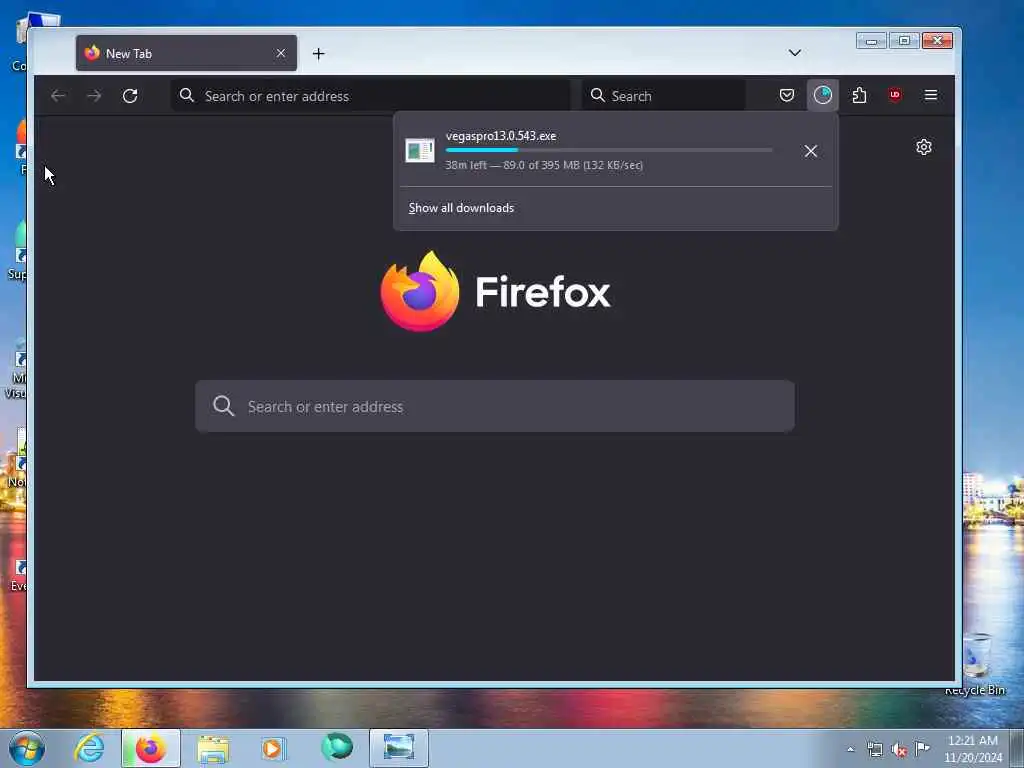The height and width of the screenshot is (768, 1024).
Task: Toggle the Downloads progress toolbar button
Action: click(x=823, y=95)
